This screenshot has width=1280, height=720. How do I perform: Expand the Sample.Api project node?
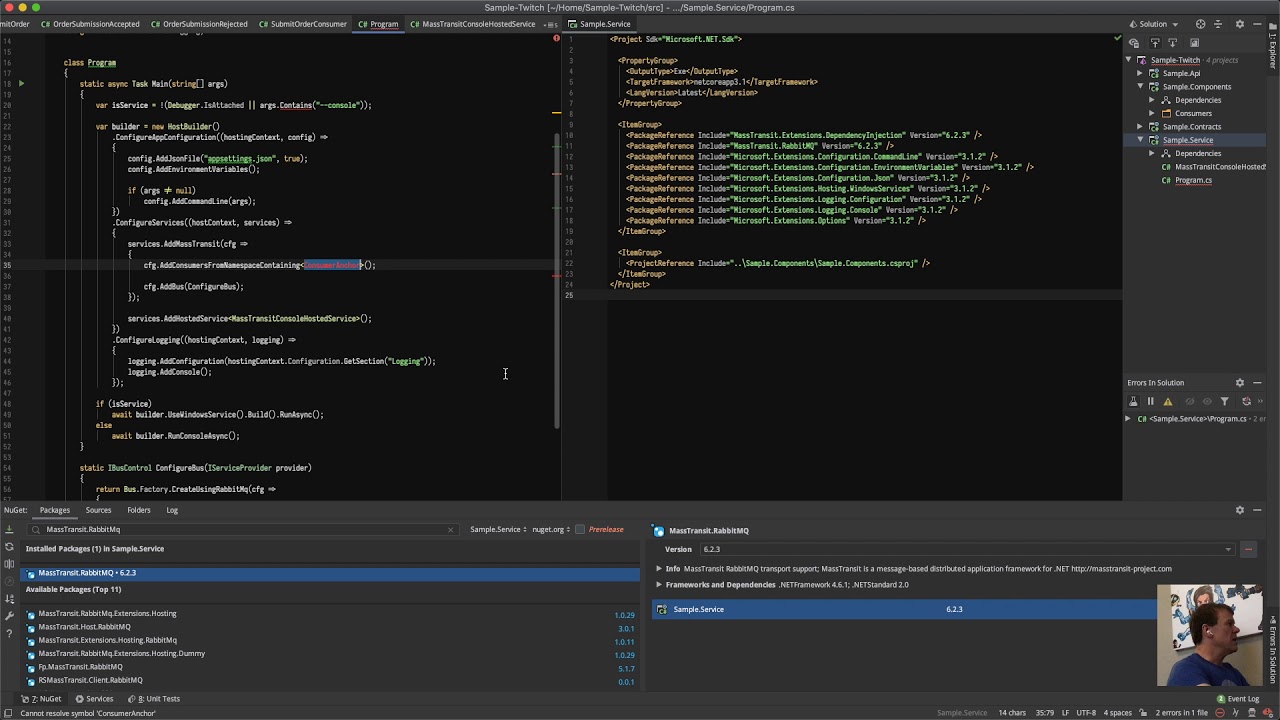[x=1140, y=73]
